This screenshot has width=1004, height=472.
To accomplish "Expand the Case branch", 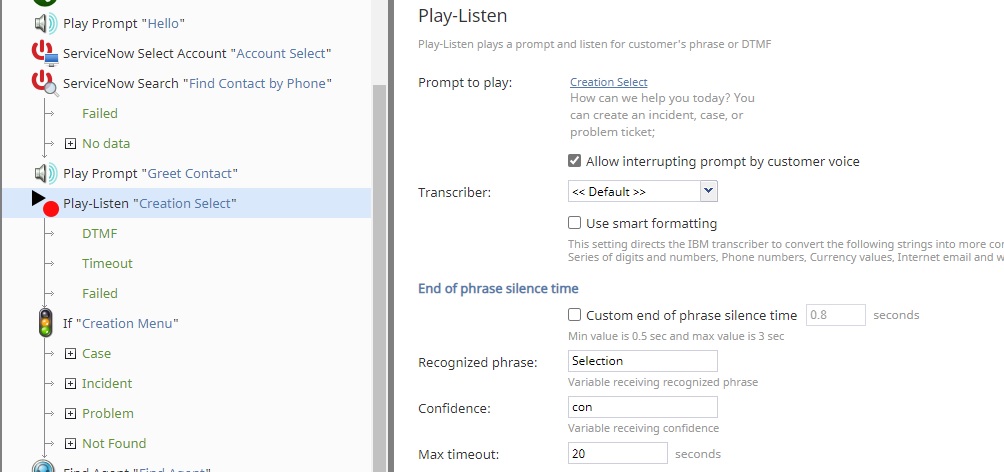I will 70,354.
